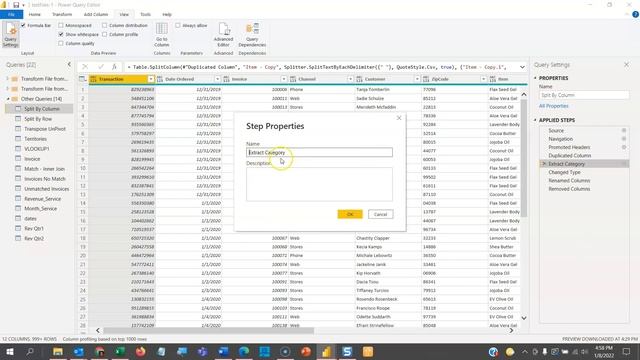The image size is (640, 360).
Task: Open the File tab
Action: [x=11, y=14]
